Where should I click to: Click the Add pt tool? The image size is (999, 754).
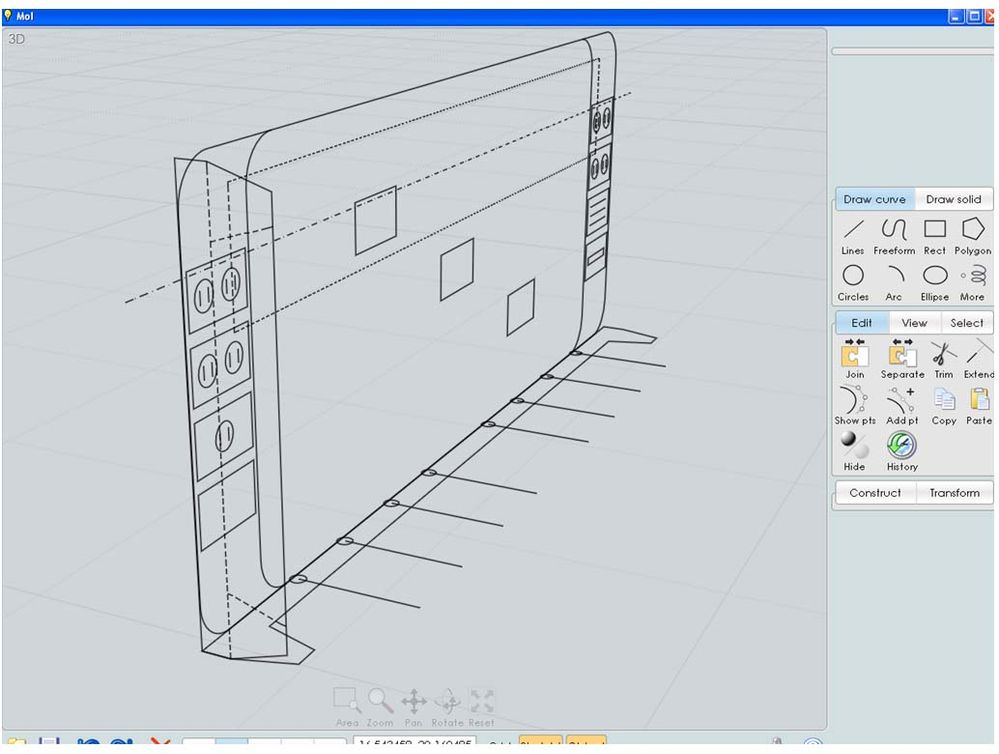(902, 405)
